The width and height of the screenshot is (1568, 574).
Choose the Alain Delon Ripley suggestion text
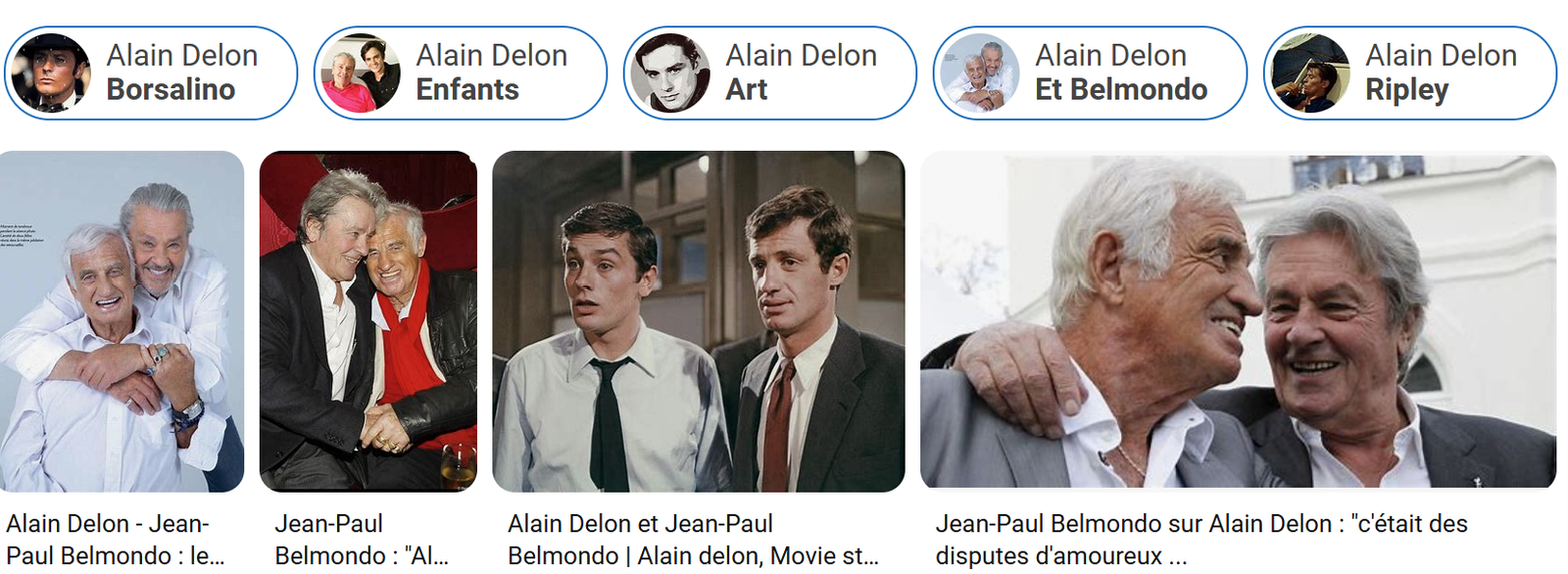click(x=1442, y=72)
